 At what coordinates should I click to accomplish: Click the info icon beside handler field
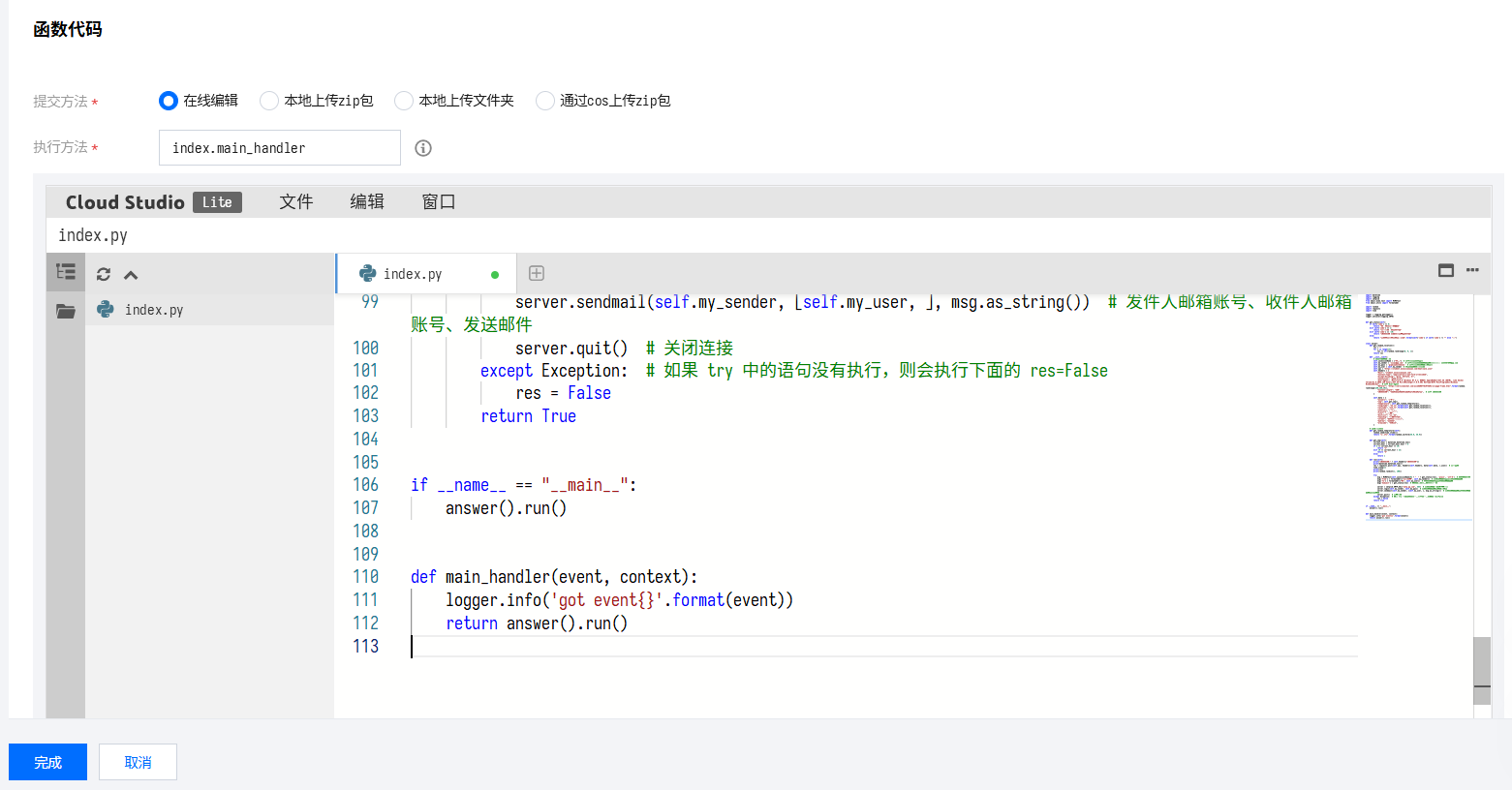point(423,148)
